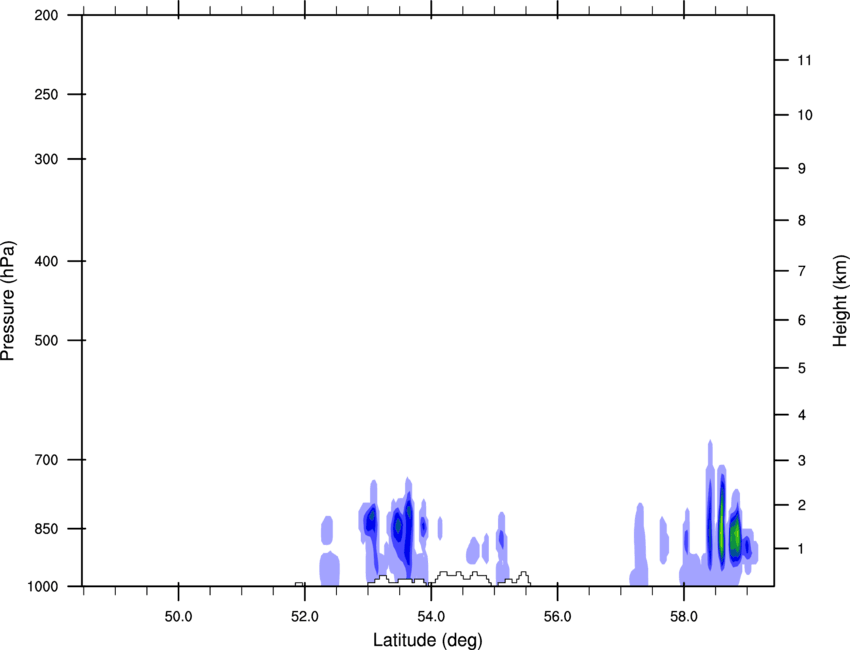Image resolution: width=850 pixels, height=650 pixels.
Task: Click the 5 km height label
Action: coord(802,368)
